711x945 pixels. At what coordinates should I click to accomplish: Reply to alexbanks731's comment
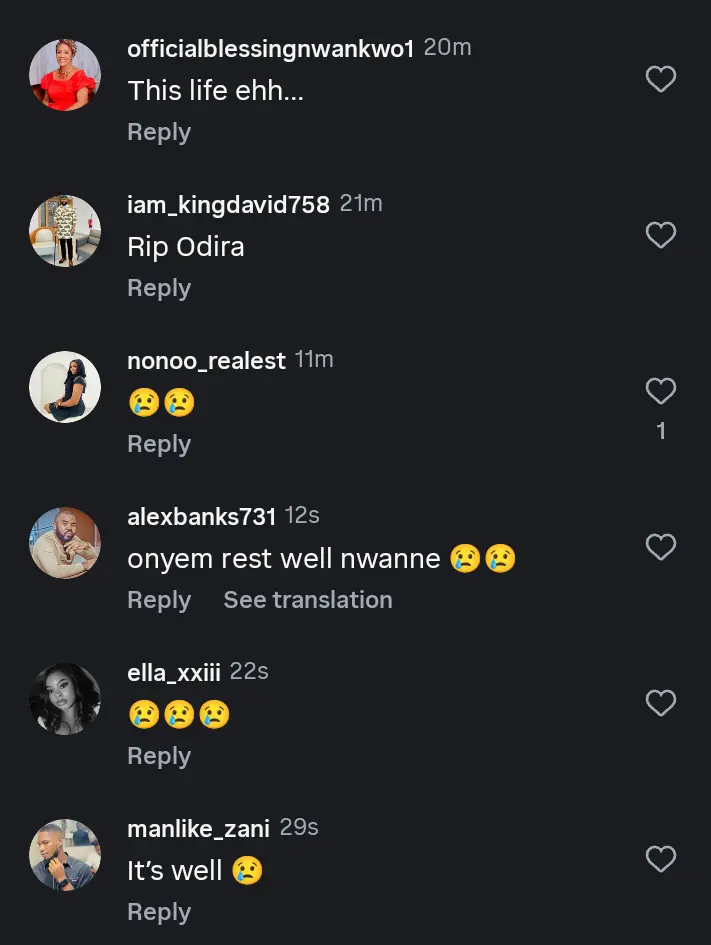click(x=159, y=600)
